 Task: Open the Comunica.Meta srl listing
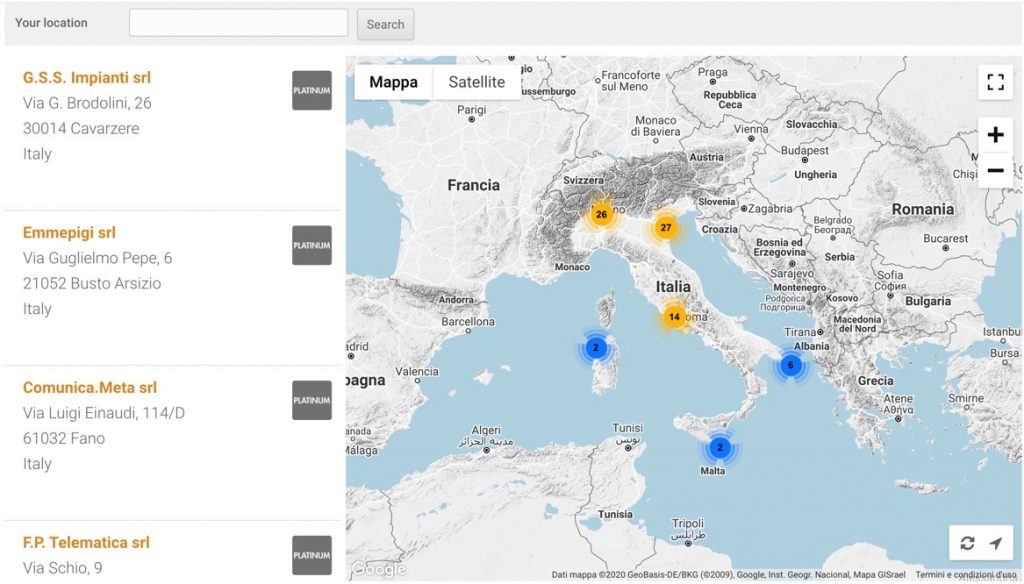90,388
